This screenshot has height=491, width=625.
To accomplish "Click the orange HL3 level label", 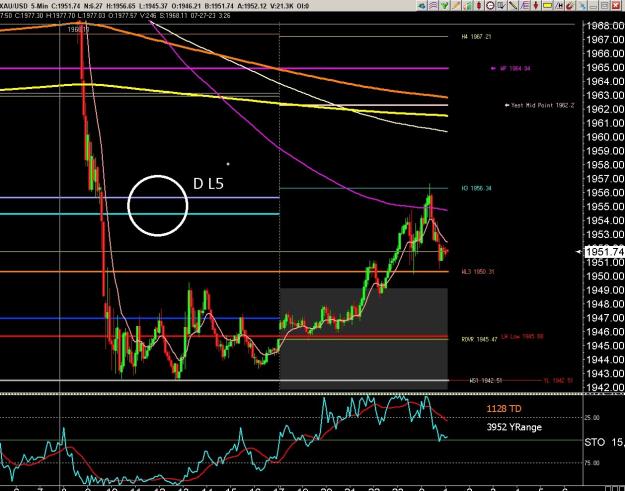I will [x=478, y=272].
